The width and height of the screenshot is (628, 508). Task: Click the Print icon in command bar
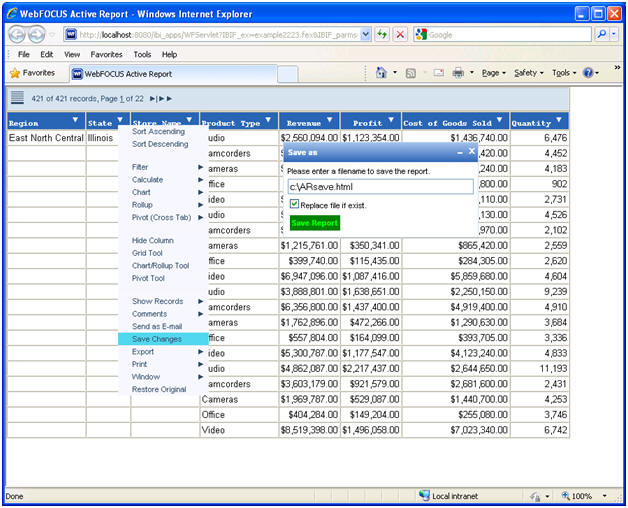click(x=458, y=73)
